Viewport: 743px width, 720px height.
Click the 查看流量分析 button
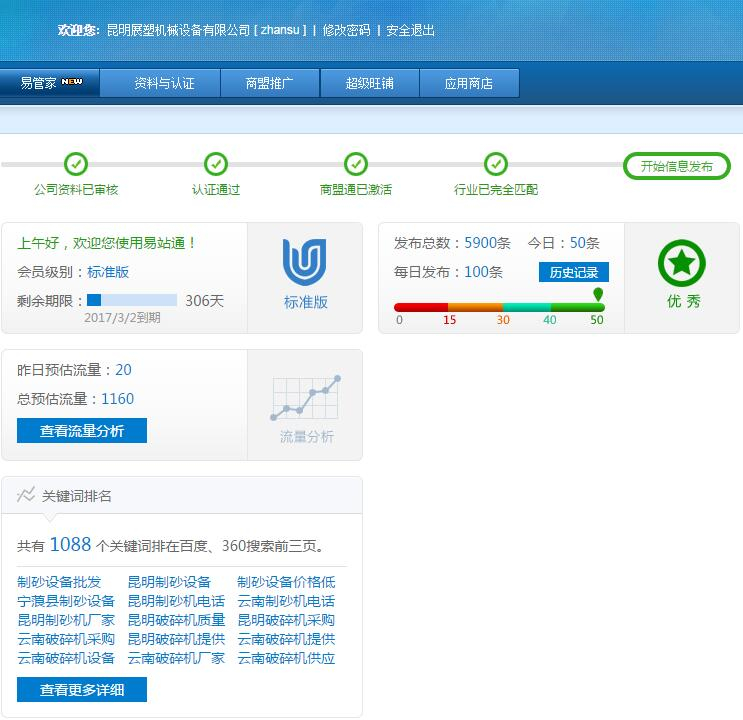pos(82,431)
